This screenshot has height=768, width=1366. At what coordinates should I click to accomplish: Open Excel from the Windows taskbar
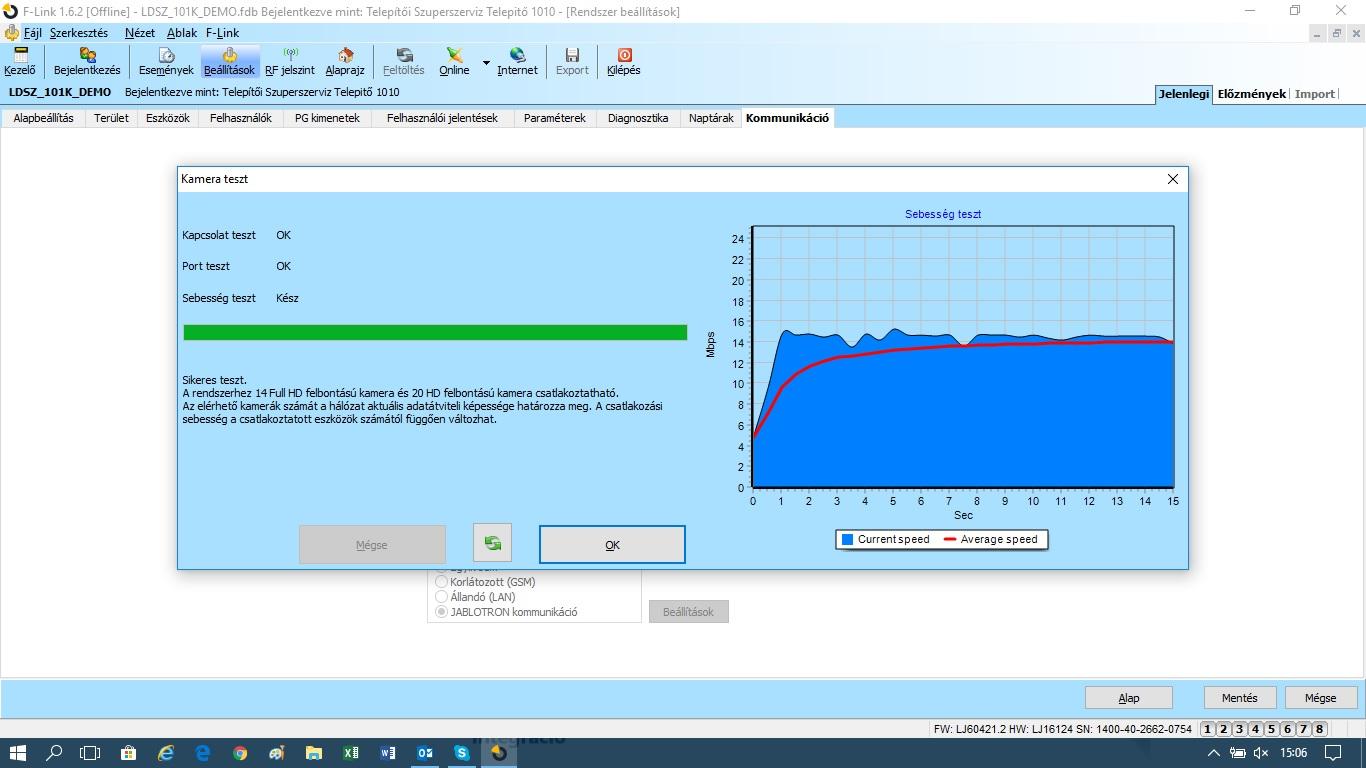coord(351,753)
